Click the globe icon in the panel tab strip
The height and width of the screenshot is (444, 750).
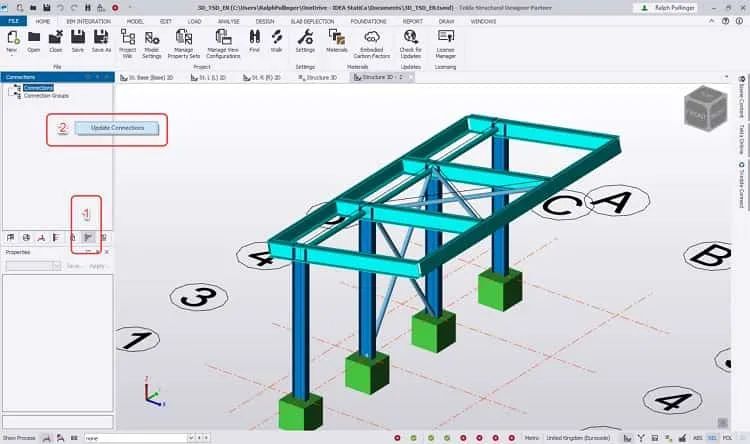[x=26, y=237]
